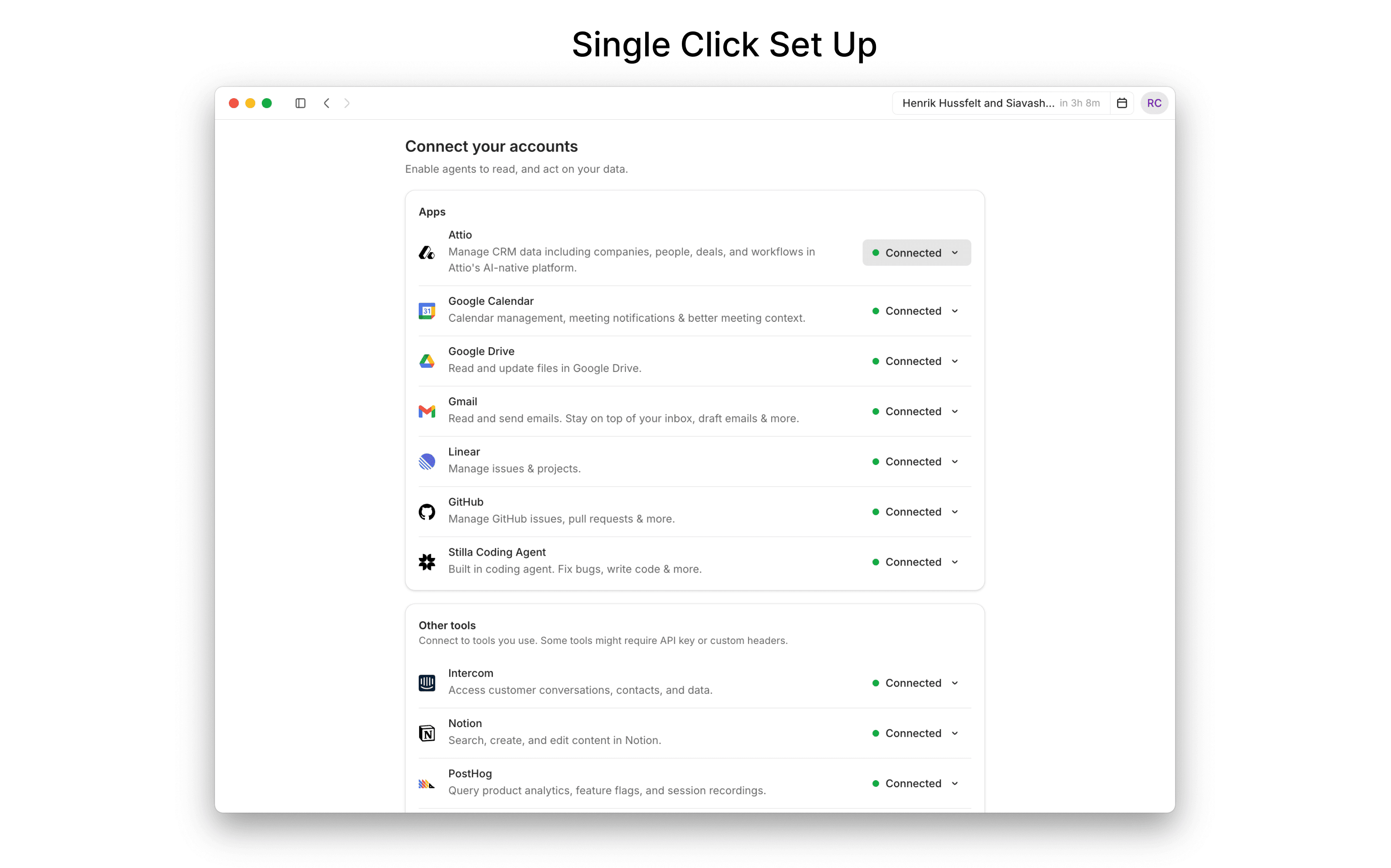Click the Linear app icon
This screenshot has height=868, width=1391.
coord(427,462)
